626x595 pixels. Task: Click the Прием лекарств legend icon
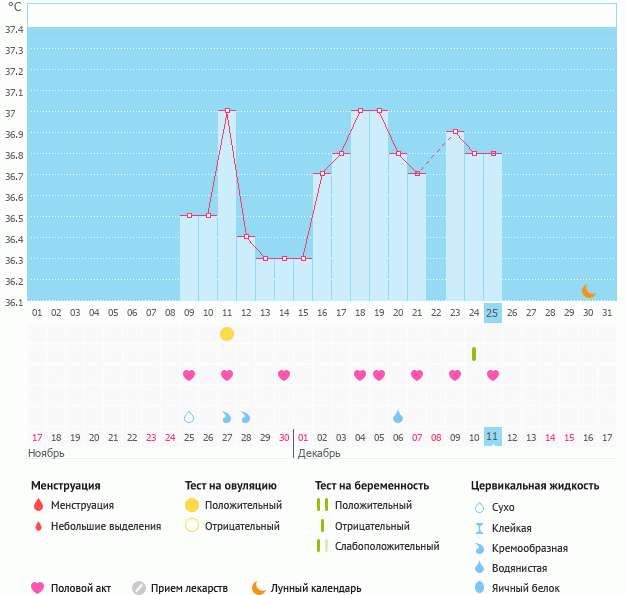tap(139, 588)
